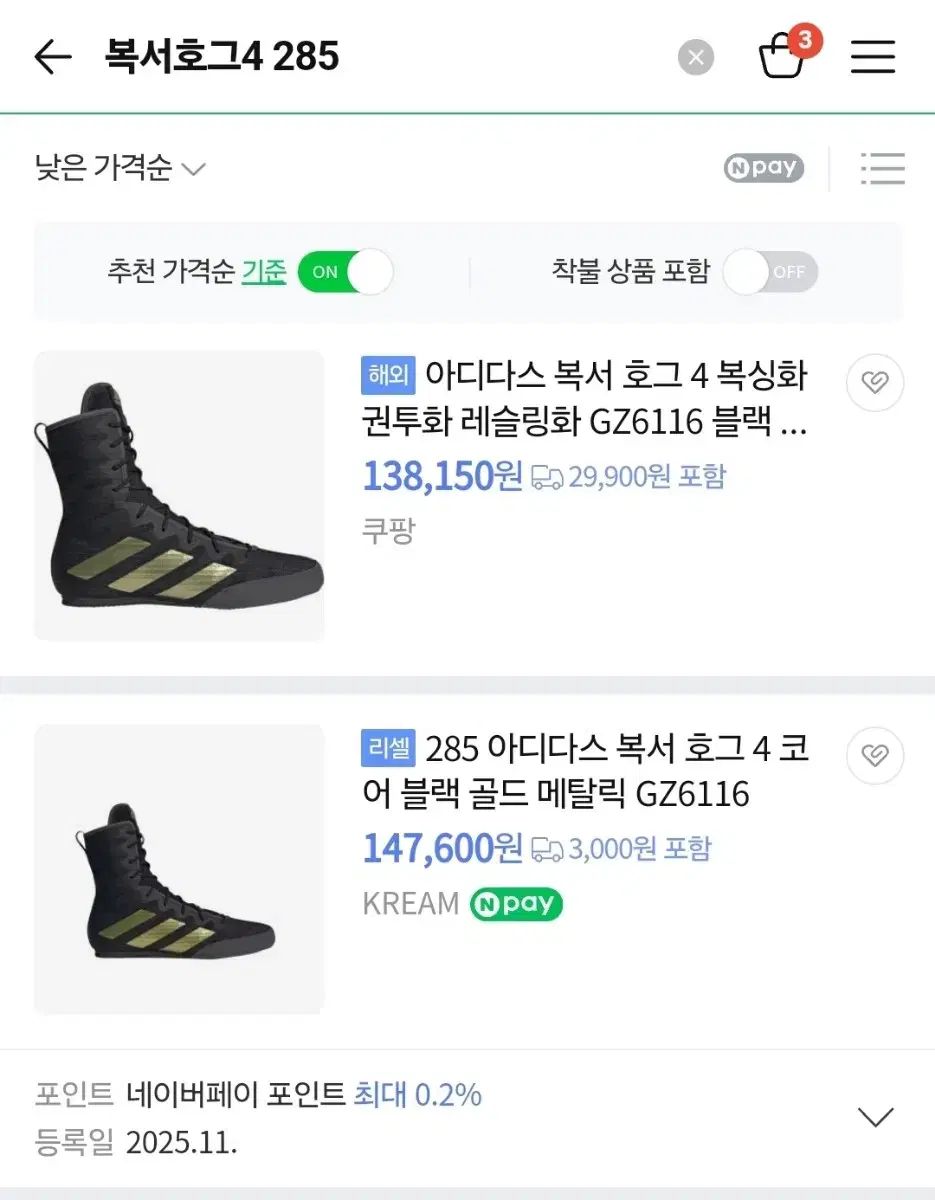Open the shopping basket with 3 items

click(782, 57)
